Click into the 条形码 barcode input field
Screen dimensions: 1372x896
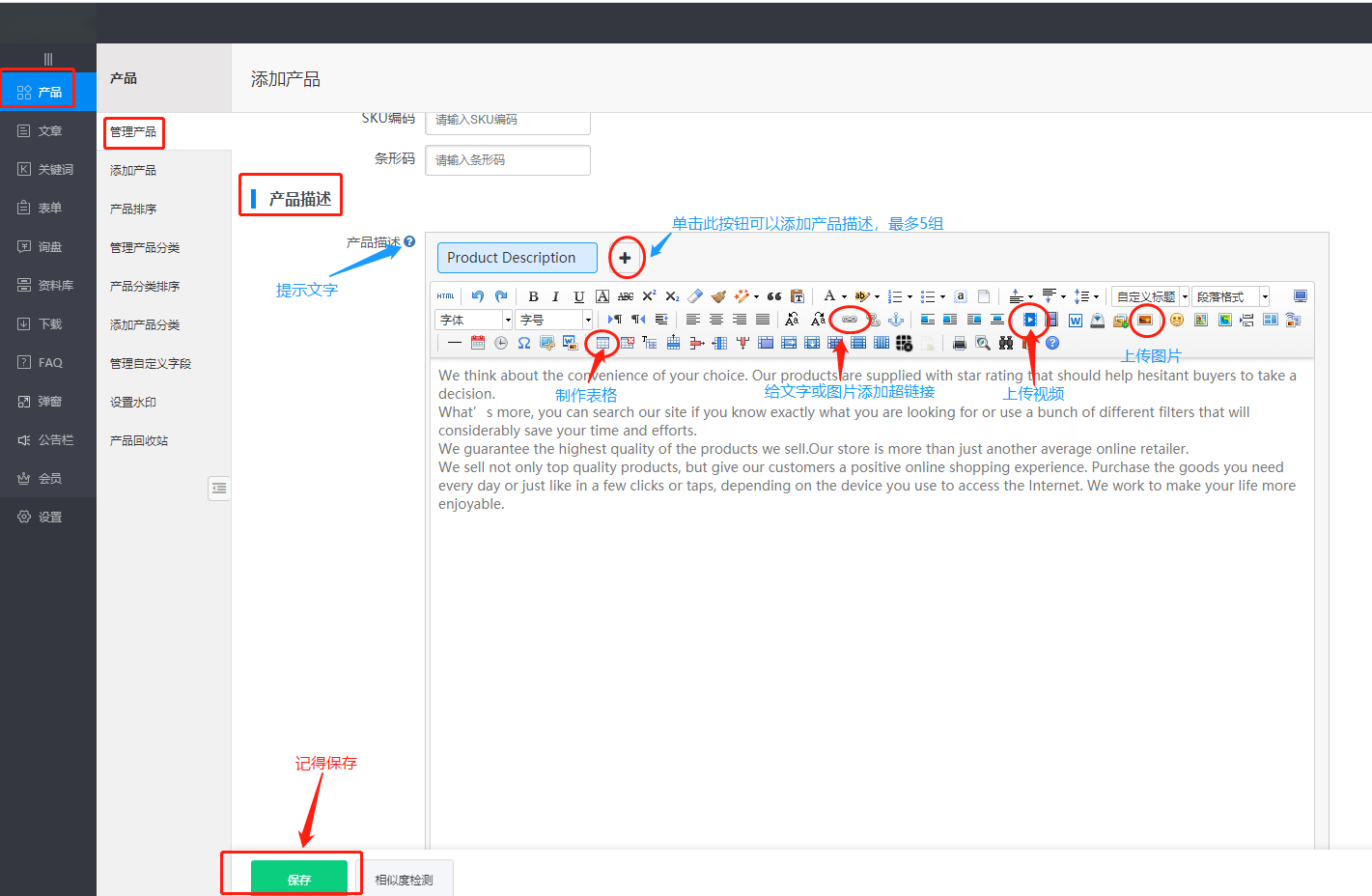pos(508,160)
